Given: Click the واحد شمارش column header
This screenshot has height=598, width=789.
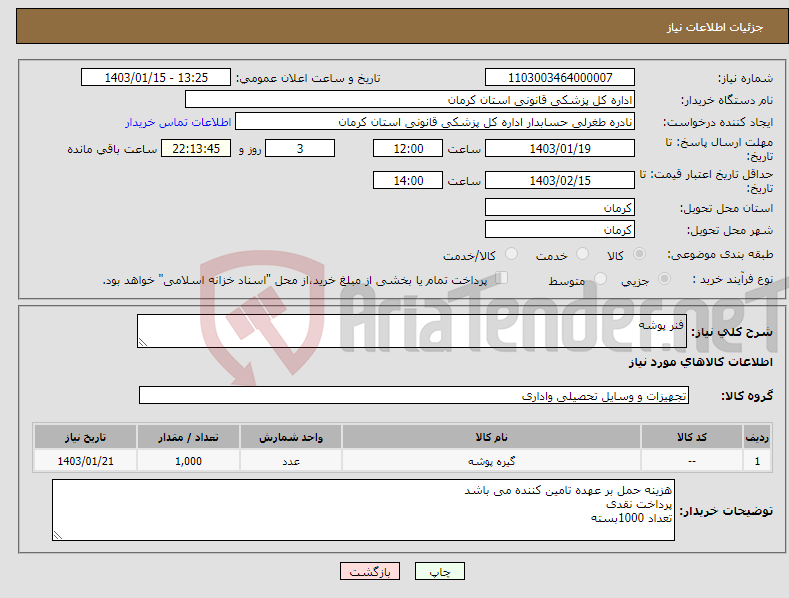Looking at the screenshot, I should 291,437.
